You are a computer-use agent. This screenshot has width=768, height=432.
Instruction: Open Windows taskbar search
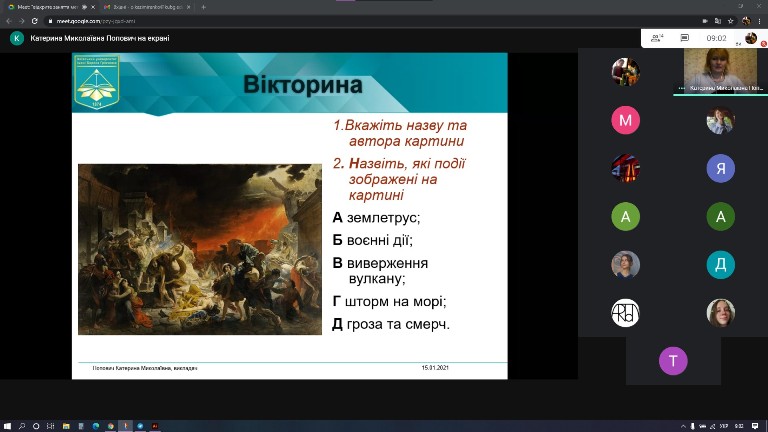tap(22, 426)
